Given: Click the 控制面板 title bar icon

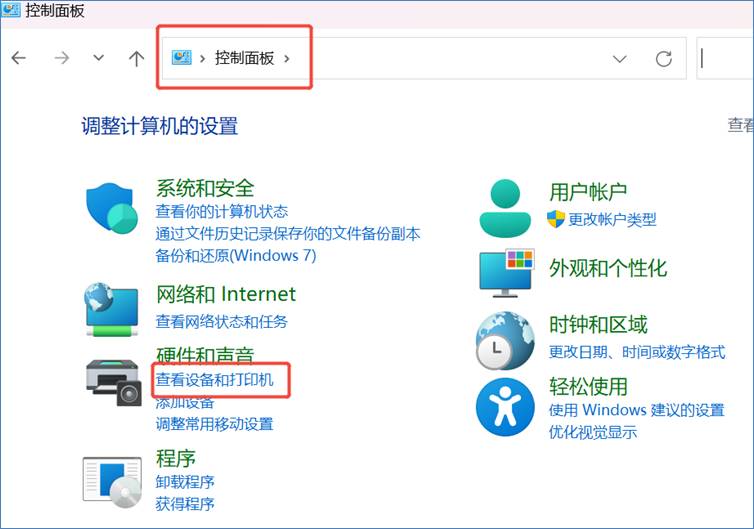Looking at the screenshot, I should pos(11,9).
